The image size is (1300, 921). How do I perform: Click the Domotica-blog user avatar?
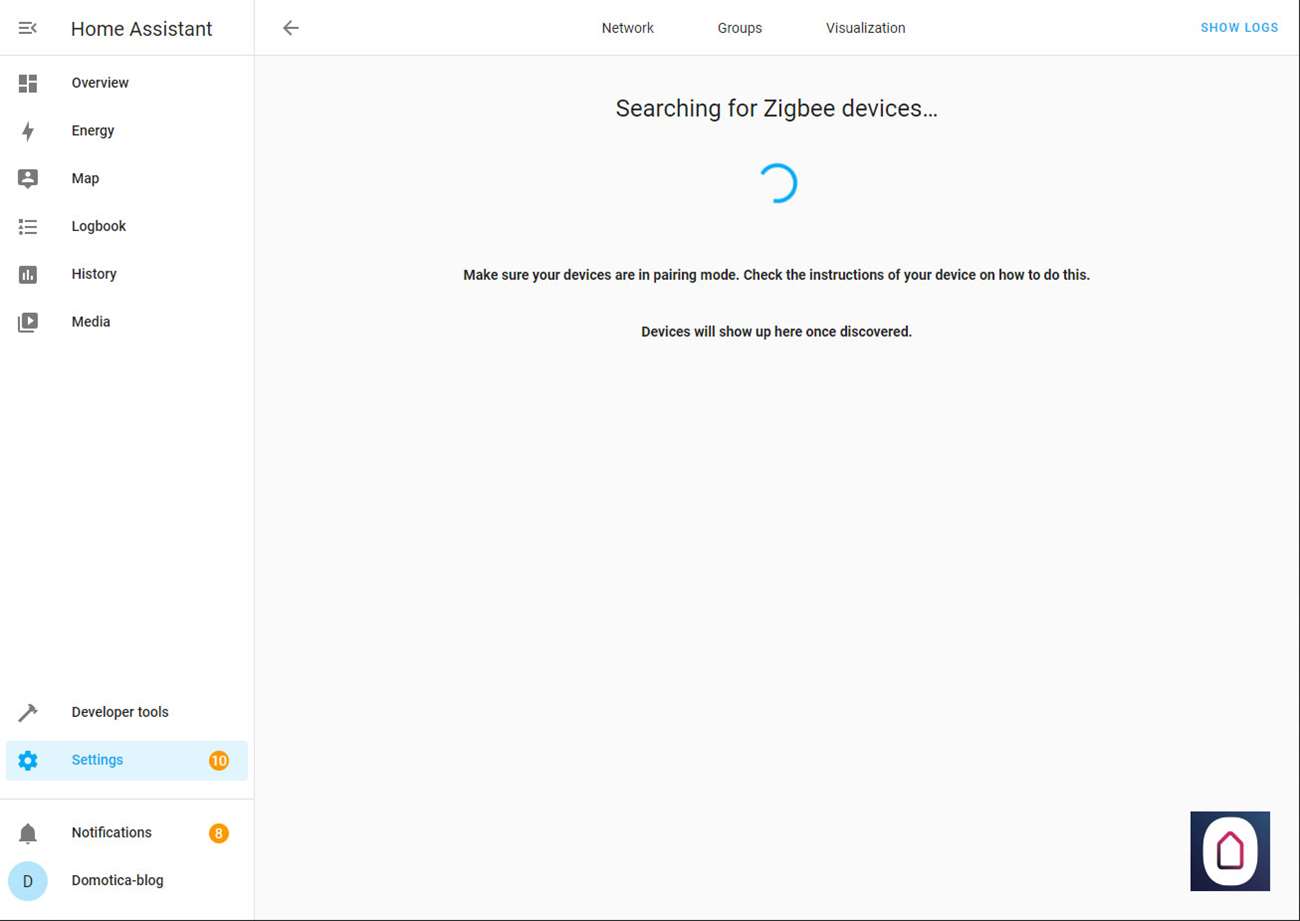28,881
